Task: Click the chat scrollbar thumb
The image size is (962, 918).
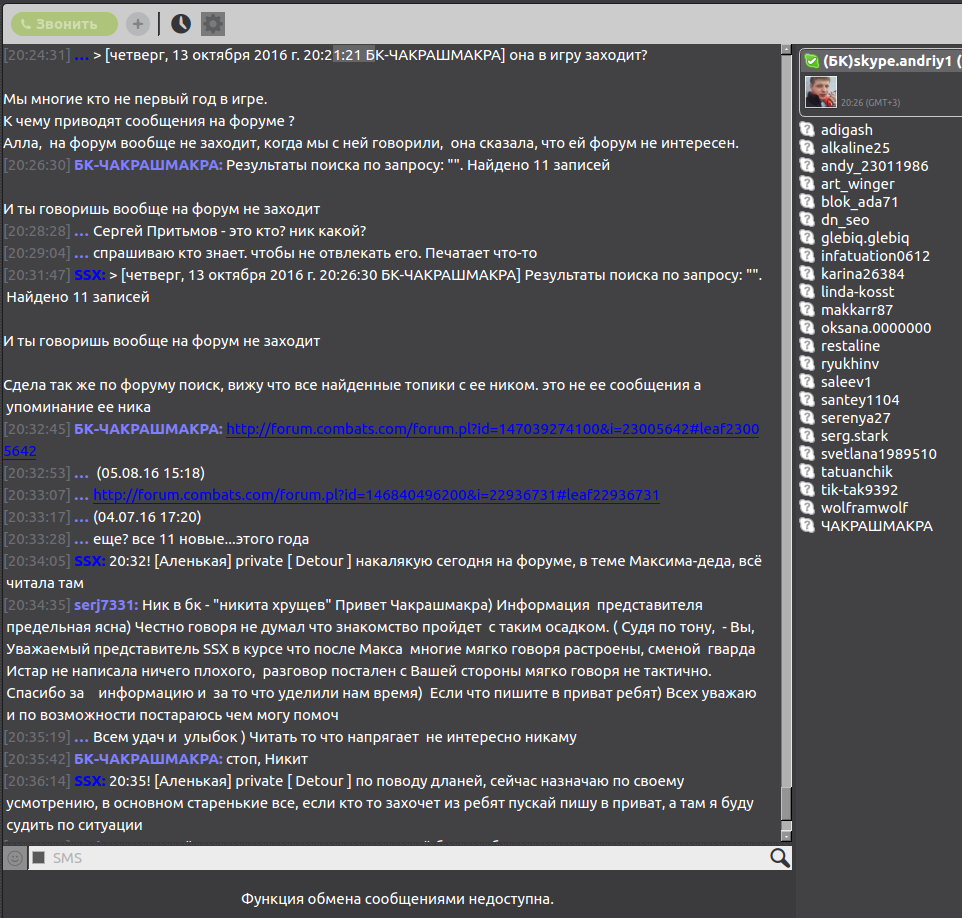Action: click(786, 803)
